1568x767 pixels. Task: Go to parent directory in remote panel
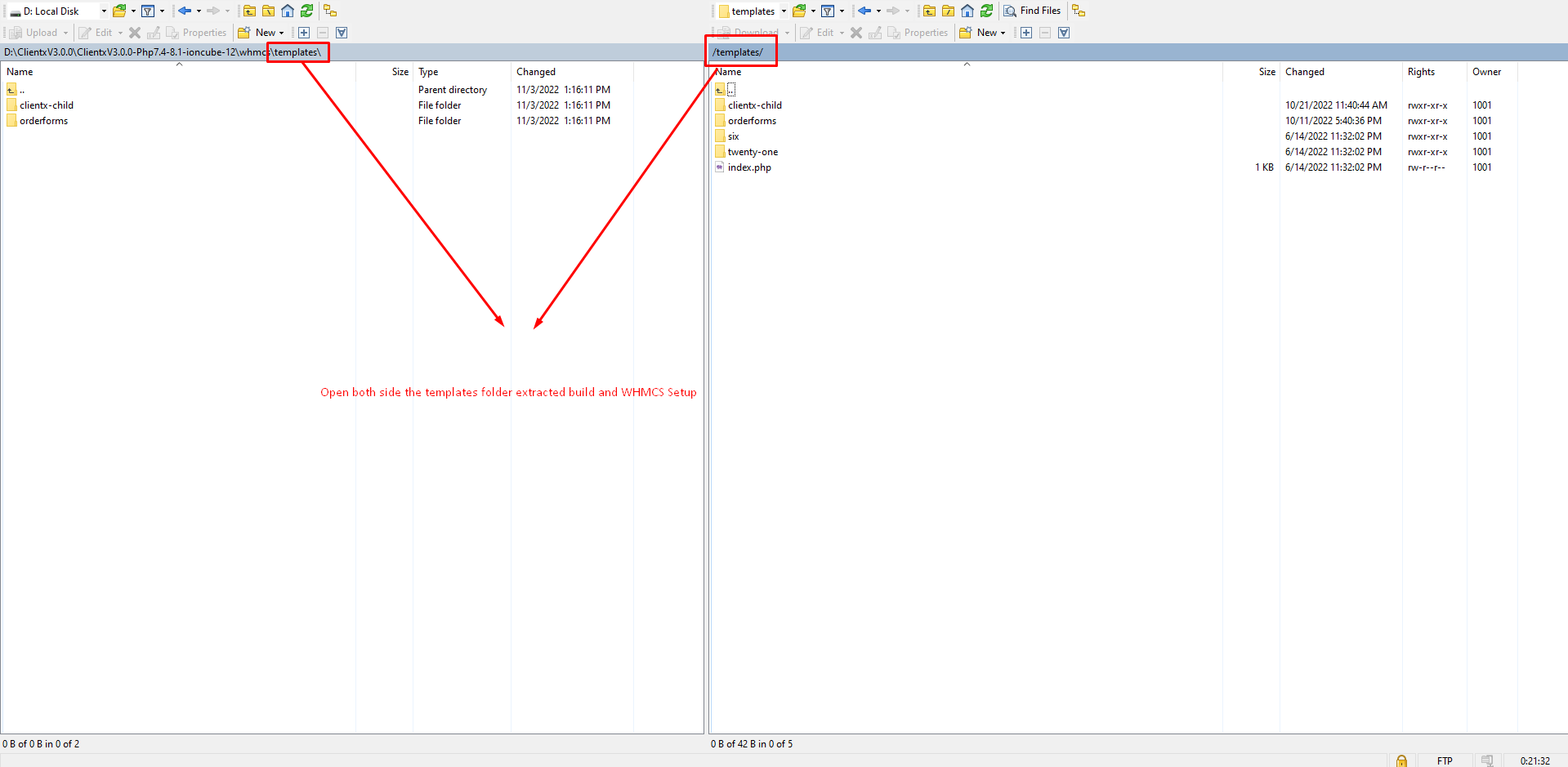coord(929,11)
